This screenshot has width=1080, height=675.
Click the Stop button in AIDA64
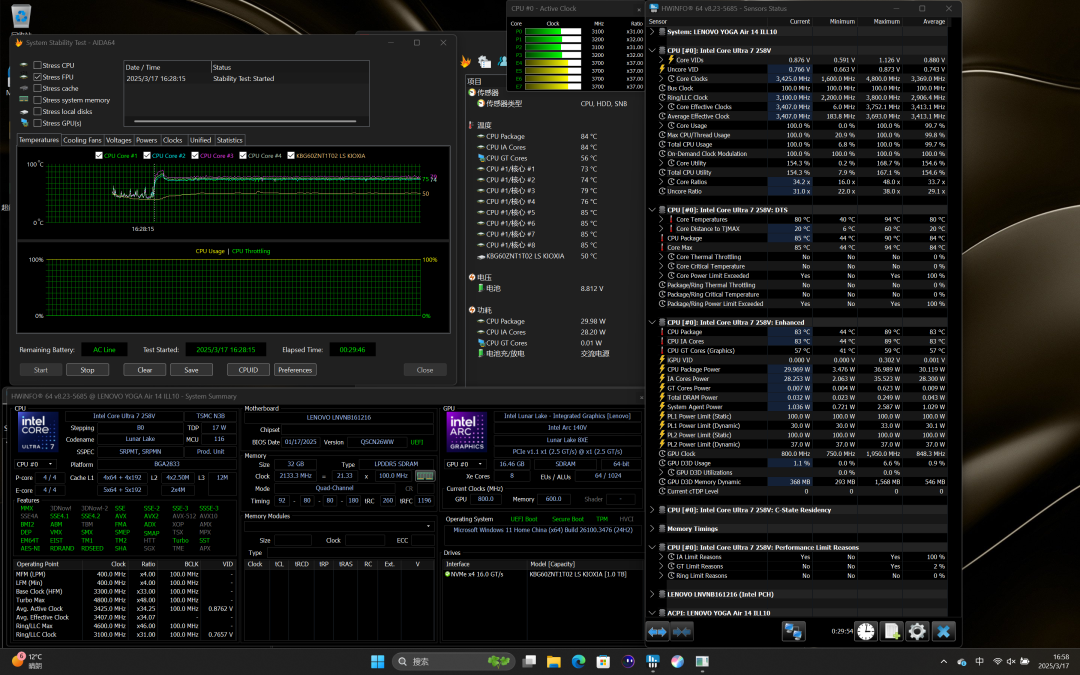(87, 370)
